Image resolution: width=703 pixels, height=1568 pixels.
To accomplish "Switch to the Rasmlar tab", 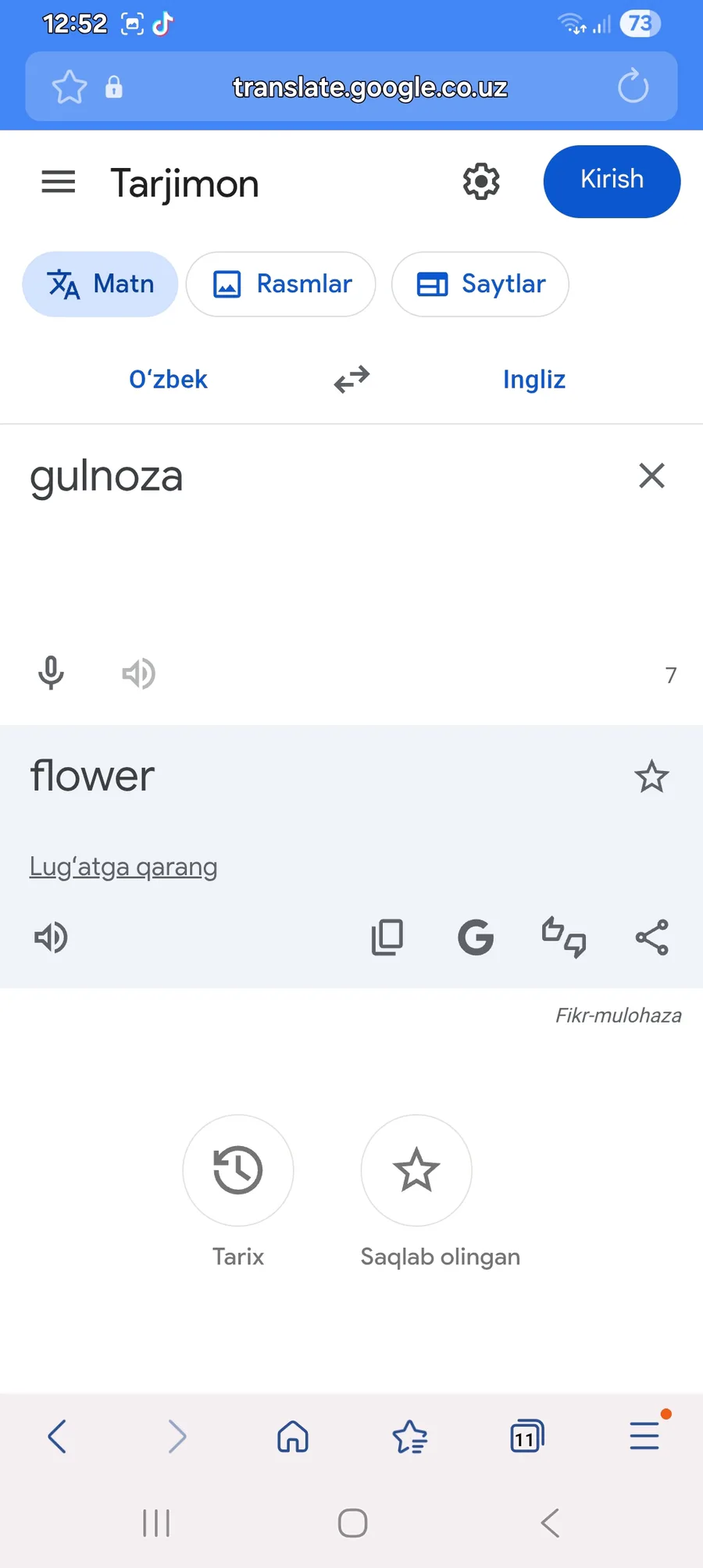I will pyautogui.click(x=281, y=284).
